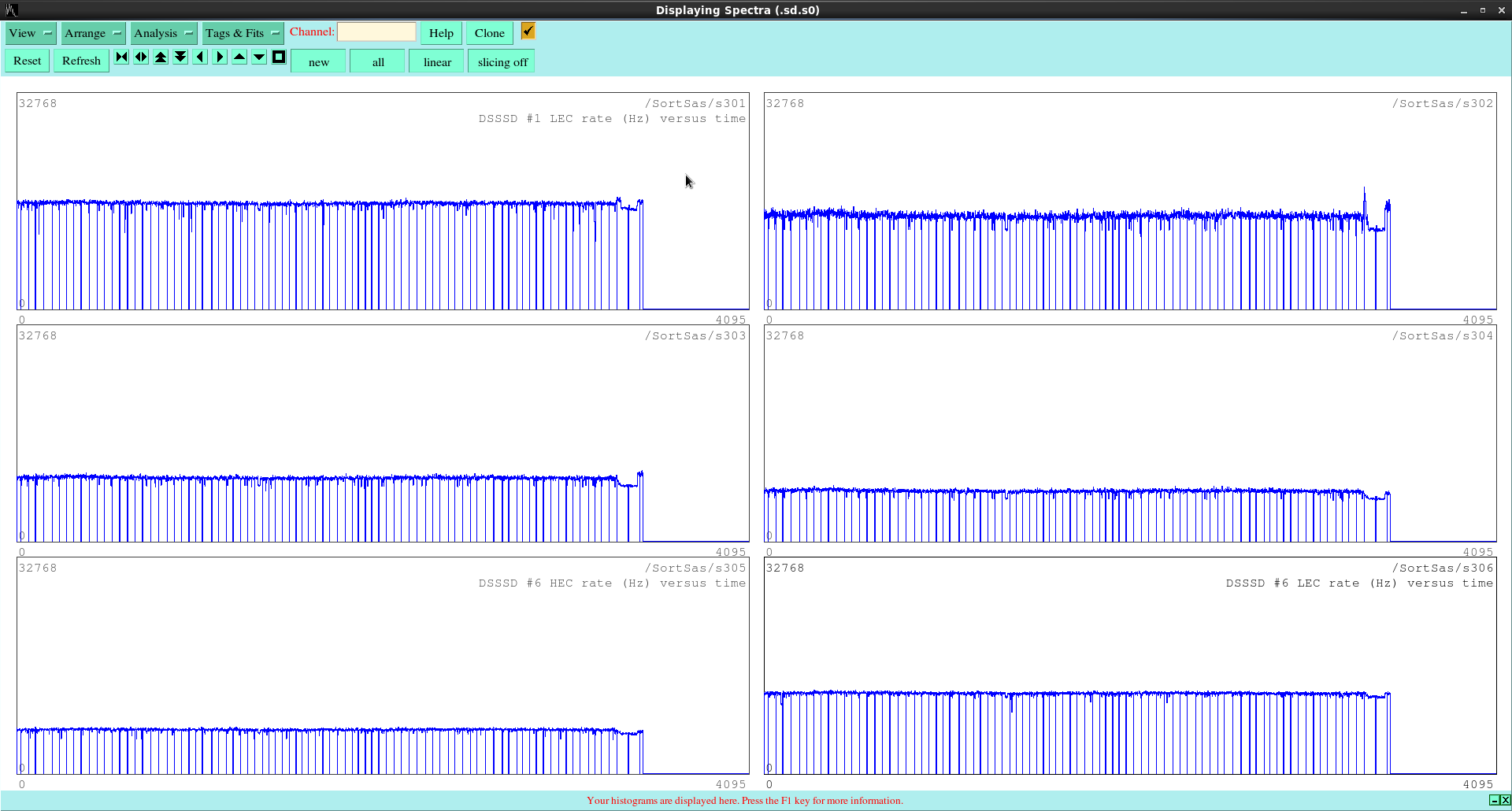
Task: Click the 'new' button
Action: tap(319, 62)
